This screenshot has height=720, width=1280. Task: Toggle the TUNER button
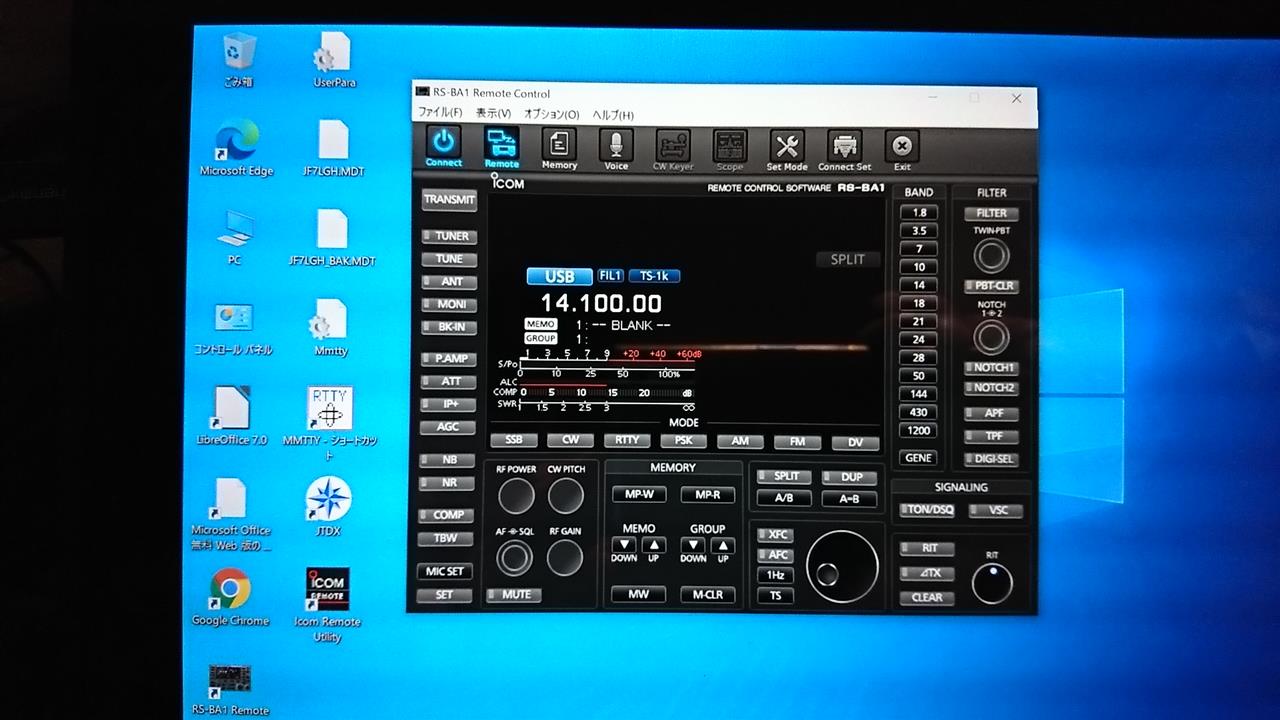[450, 237]
